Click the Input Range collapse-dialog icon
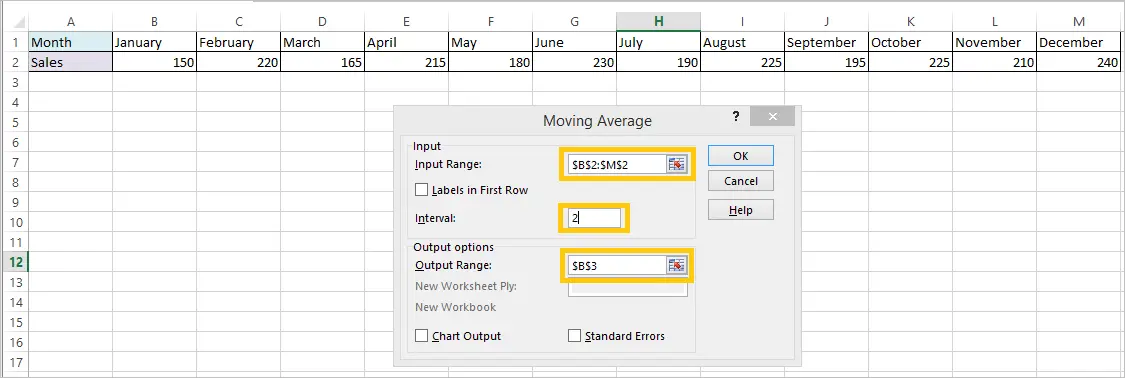 [x=677, y=164]
